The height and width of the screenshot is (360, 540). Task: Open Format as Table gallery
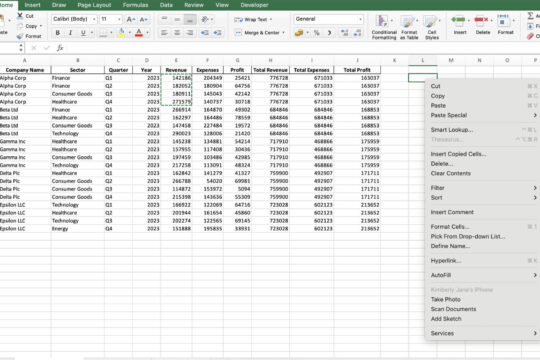409,27
